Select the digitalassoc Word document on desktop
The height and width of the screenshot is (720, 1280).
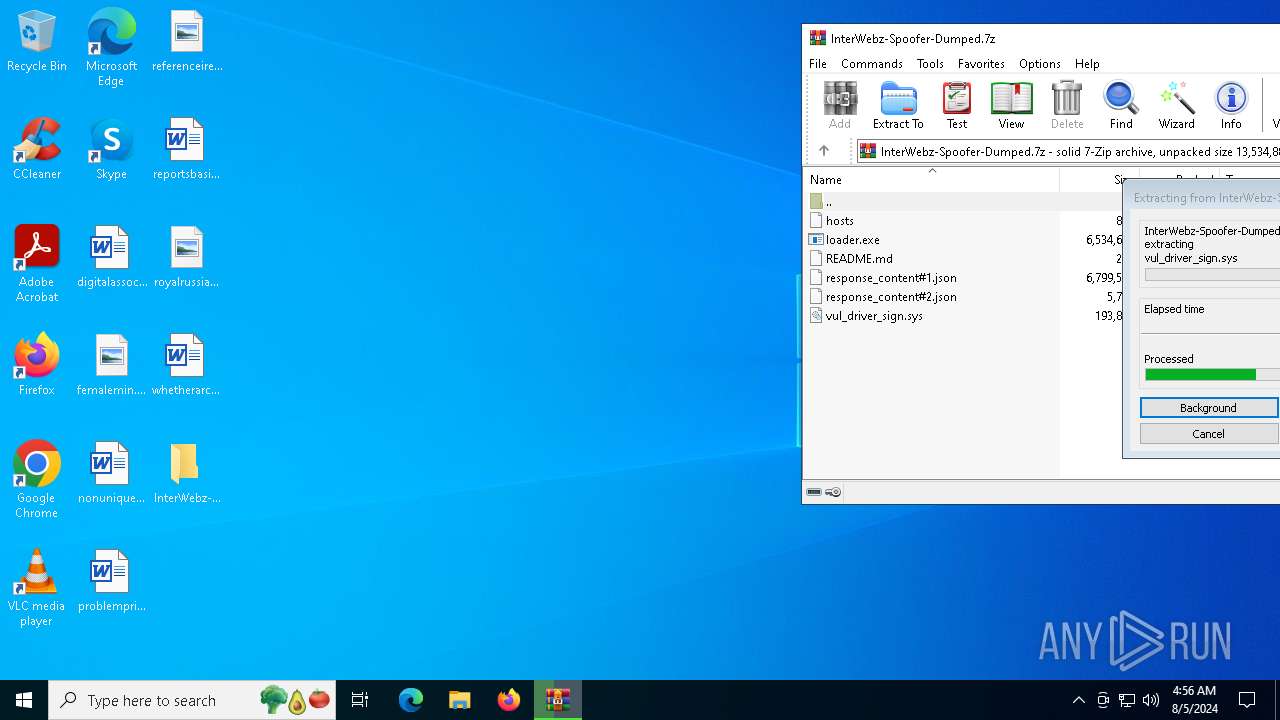[111, 257]
